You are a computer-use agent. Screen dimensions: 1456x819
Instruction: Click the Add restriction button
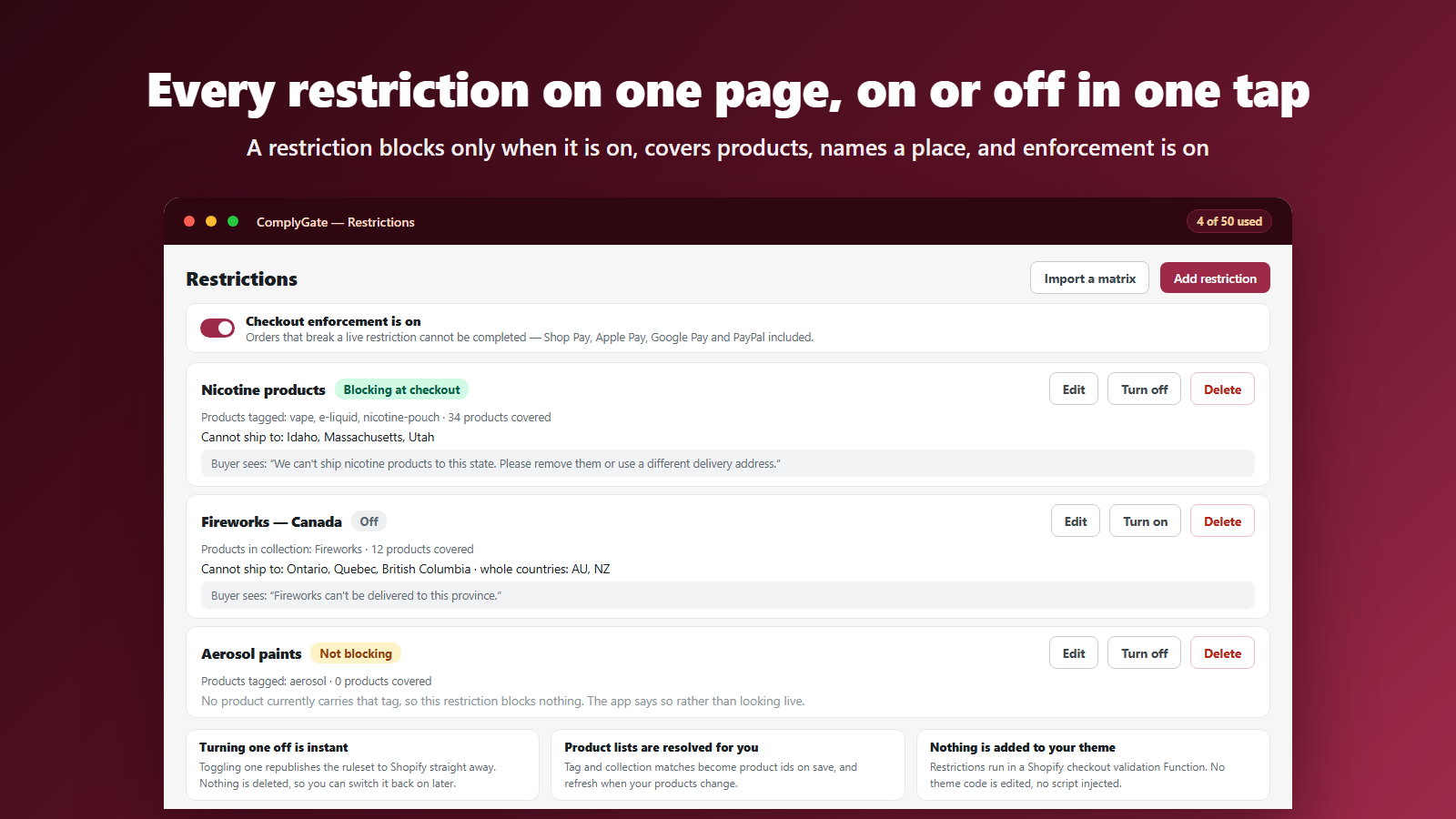coord(1215,278)
